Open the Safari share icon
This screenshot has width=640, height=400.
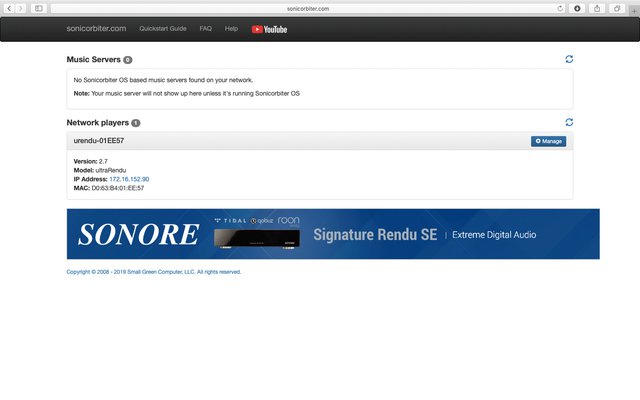tap(597, 8)
